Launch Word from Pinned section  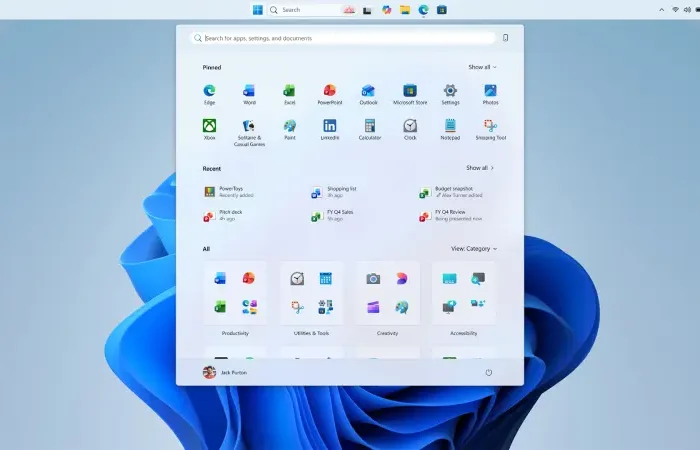coord(249,94)
